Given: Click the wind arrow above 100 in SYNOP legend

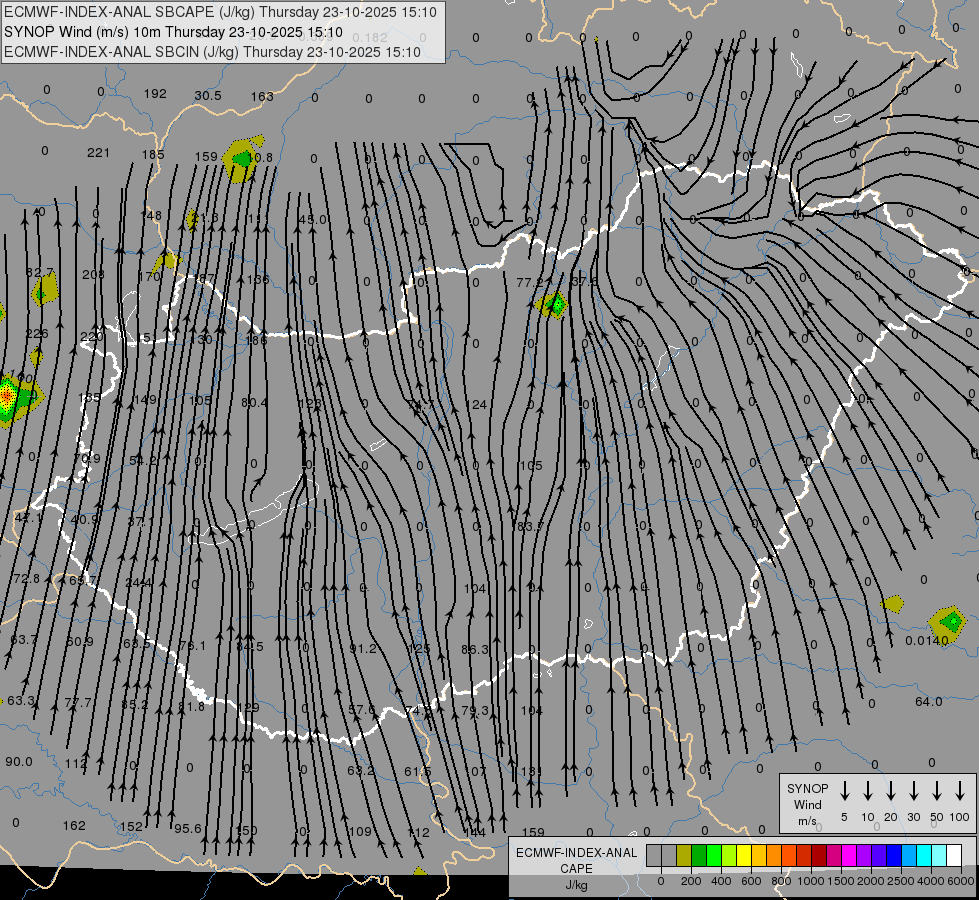Looking at the screenshot, I should pyautogui.click(x=960, y=791).
